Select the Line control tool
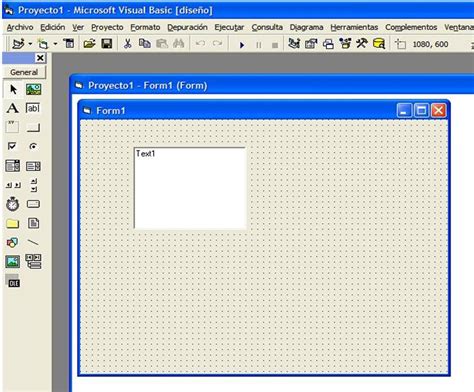This screenshot has width=474, height=392. click(33, 242)
